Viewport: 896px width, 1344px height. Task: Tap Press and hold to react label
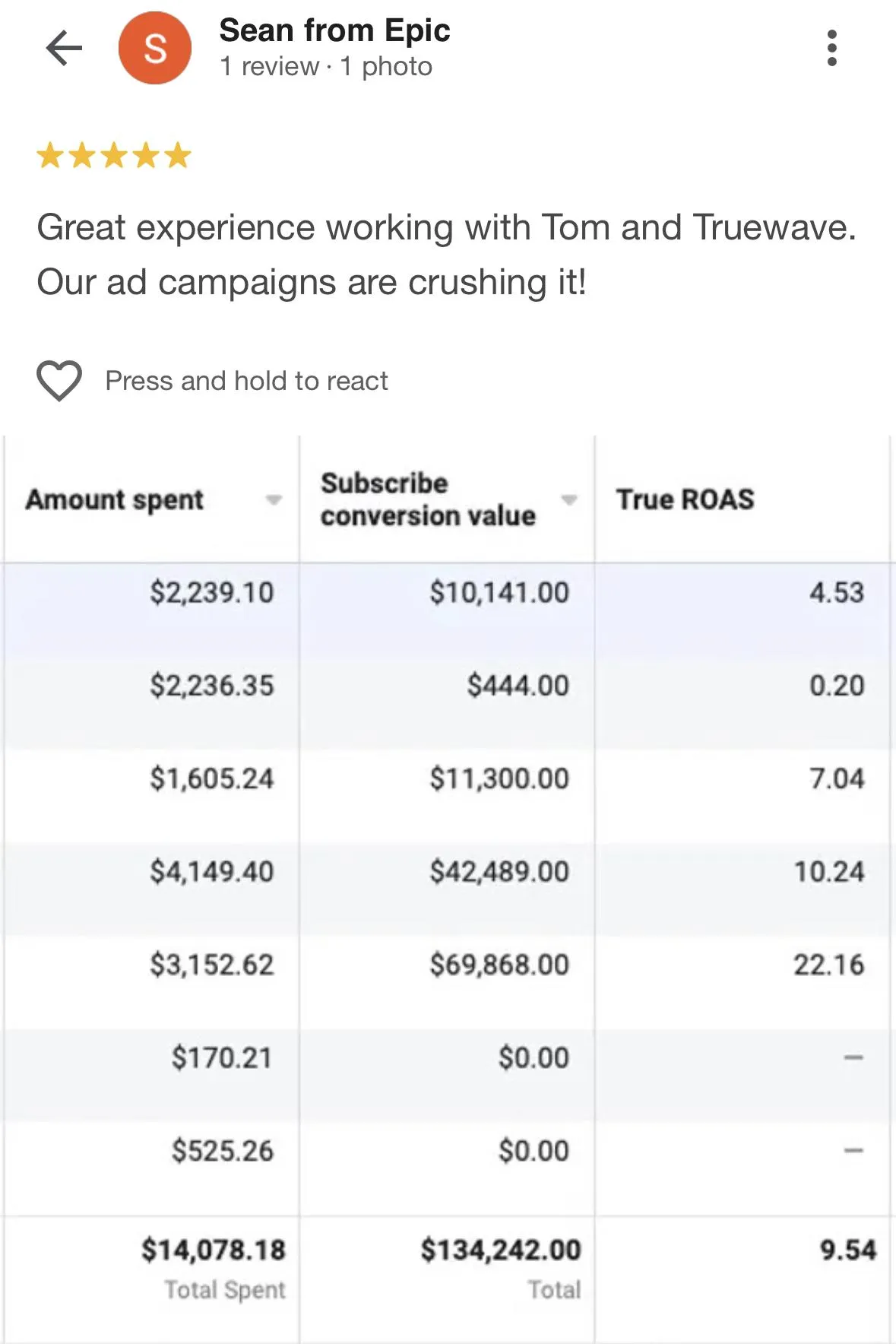[246, 380]
